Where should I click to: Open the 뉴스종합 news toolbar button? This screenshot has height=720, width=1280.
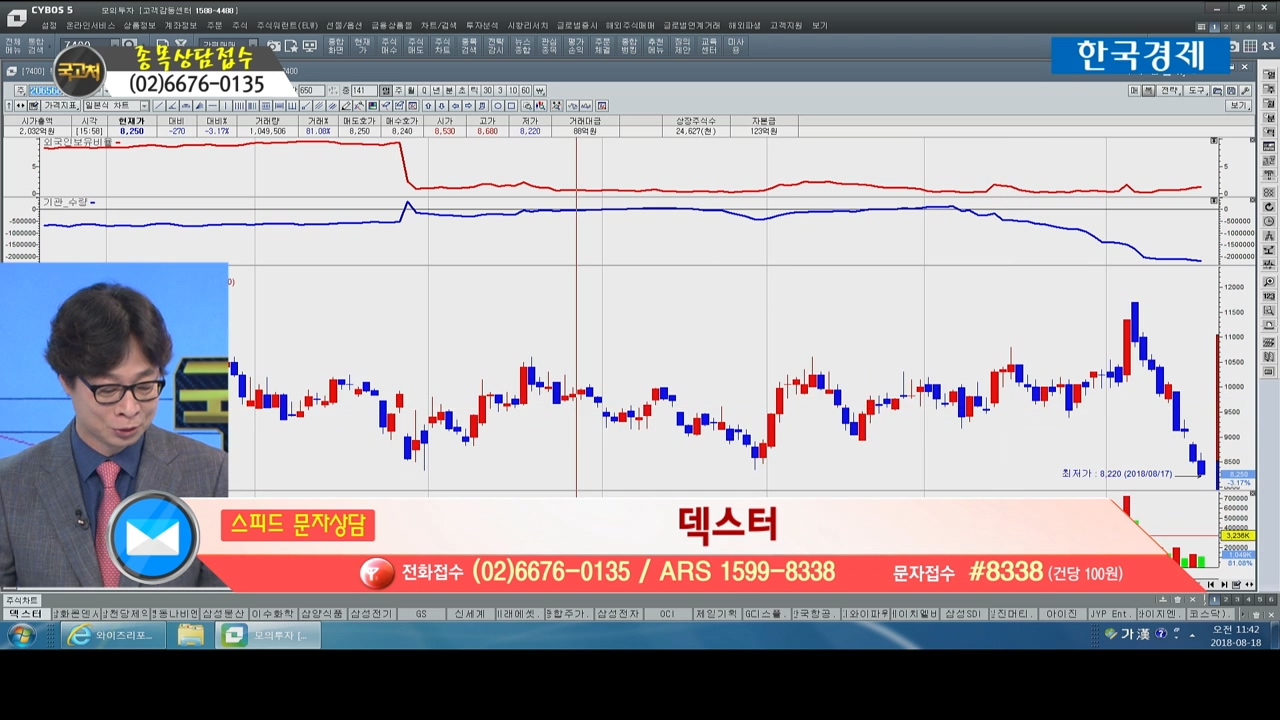coord(523,46)
